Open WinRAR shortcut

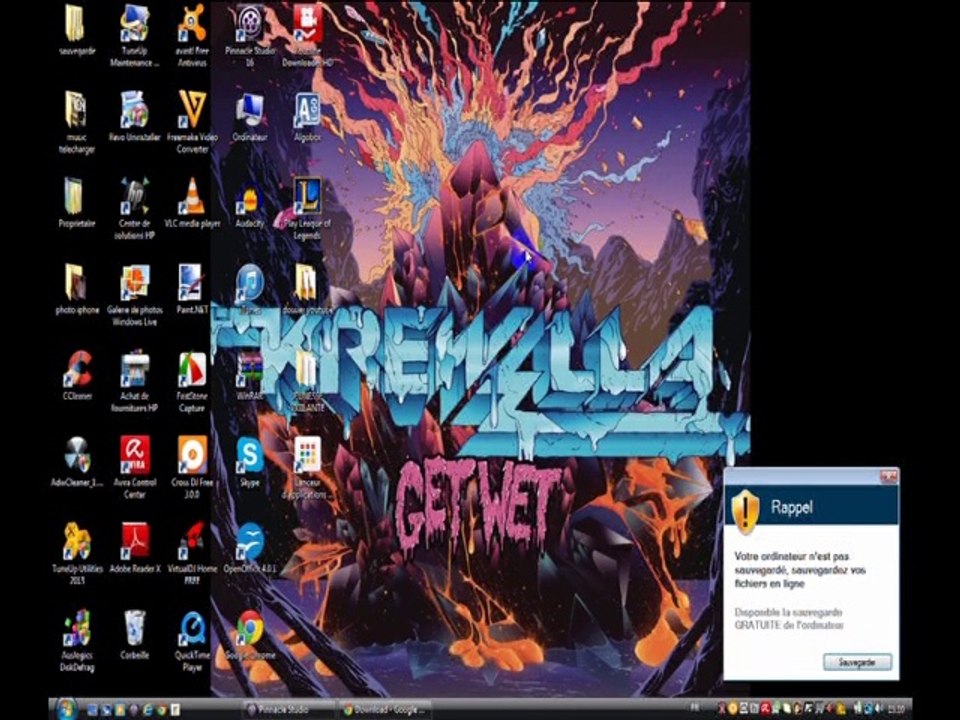(250, 375)
